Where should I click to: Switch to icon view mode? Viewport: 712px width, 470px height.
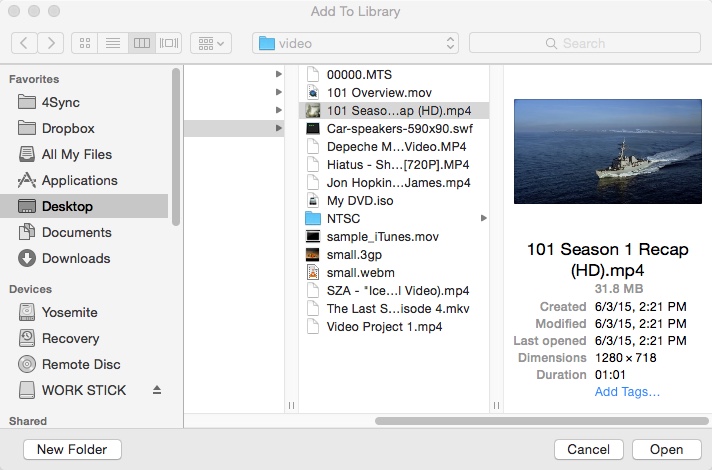coord(84,43)
